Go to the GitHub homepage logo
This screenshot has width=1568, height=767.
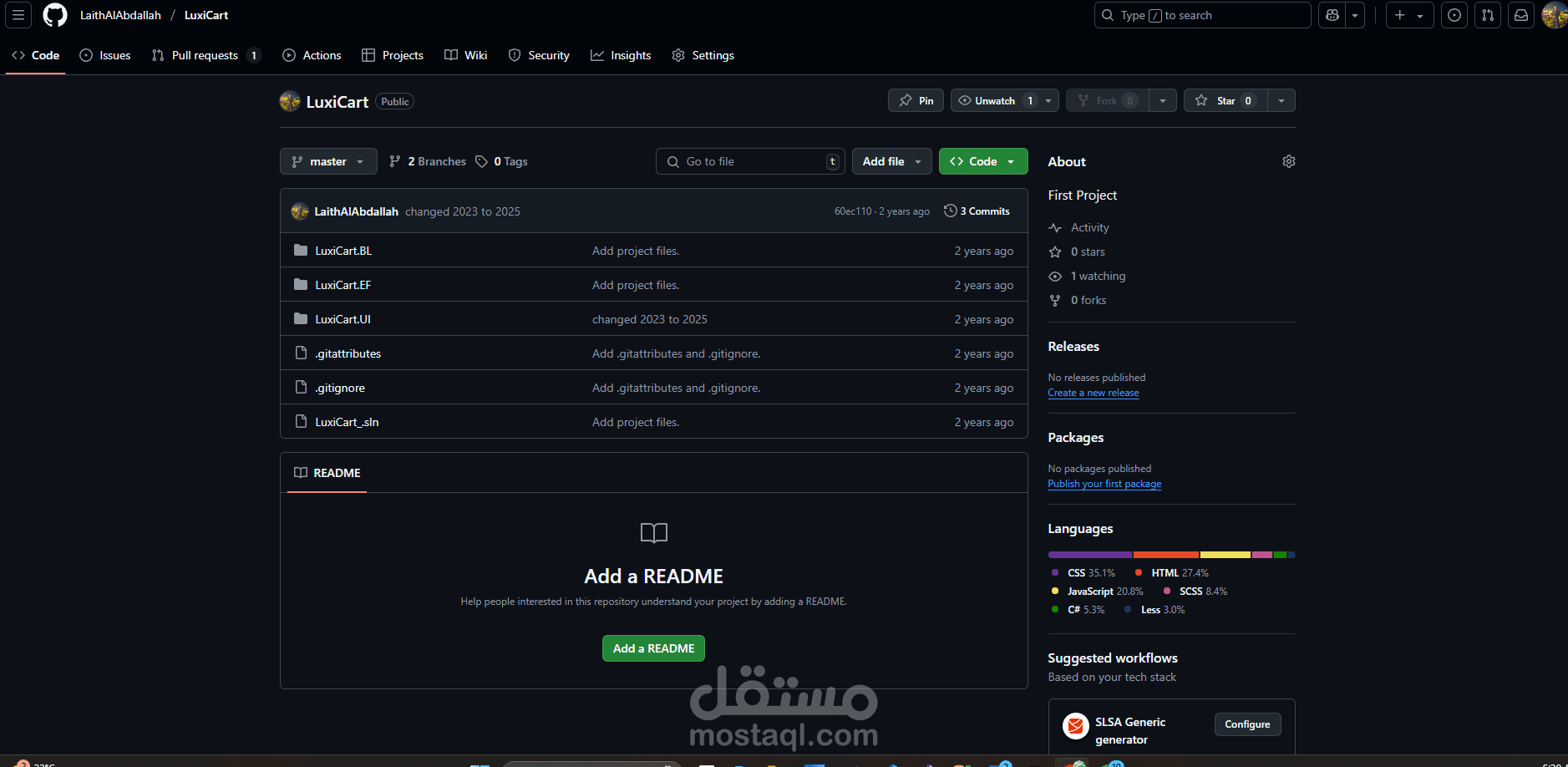tap(55, 15)
